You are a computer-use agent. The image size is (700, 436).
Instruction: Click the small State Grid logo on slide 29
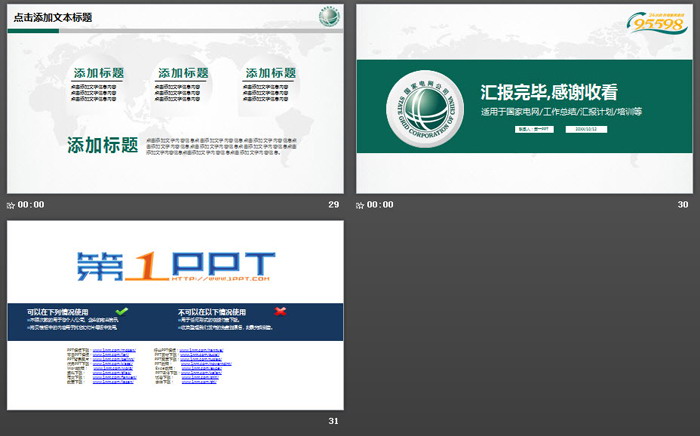coord(329,17)
